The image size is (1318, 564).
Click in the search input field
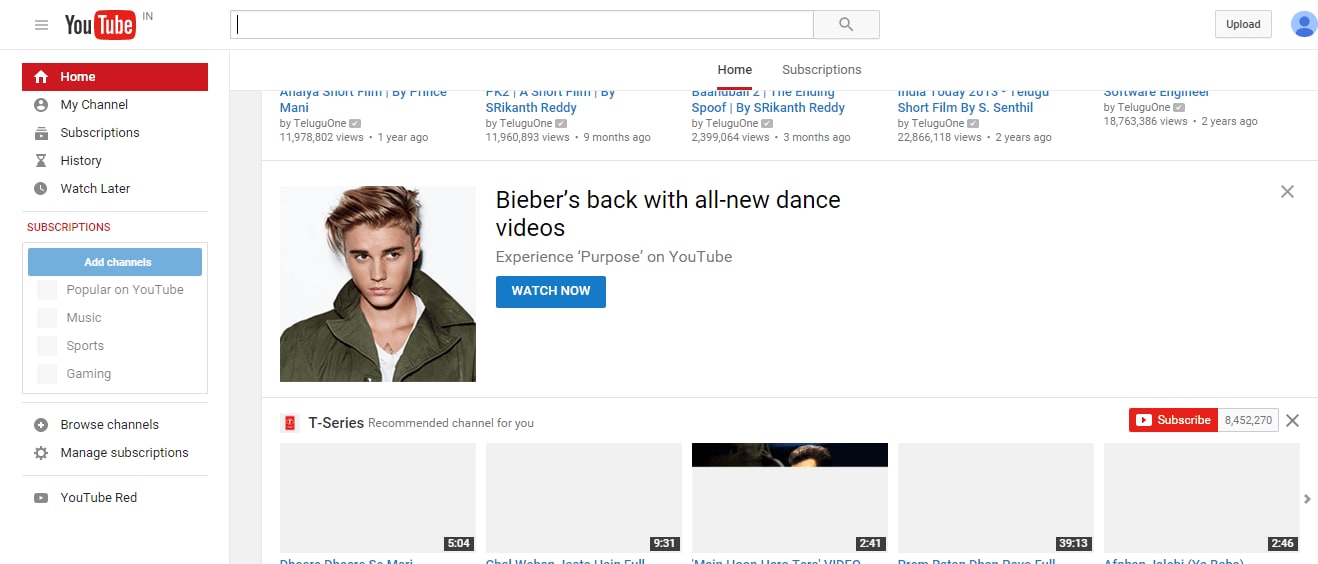[522, 25]
